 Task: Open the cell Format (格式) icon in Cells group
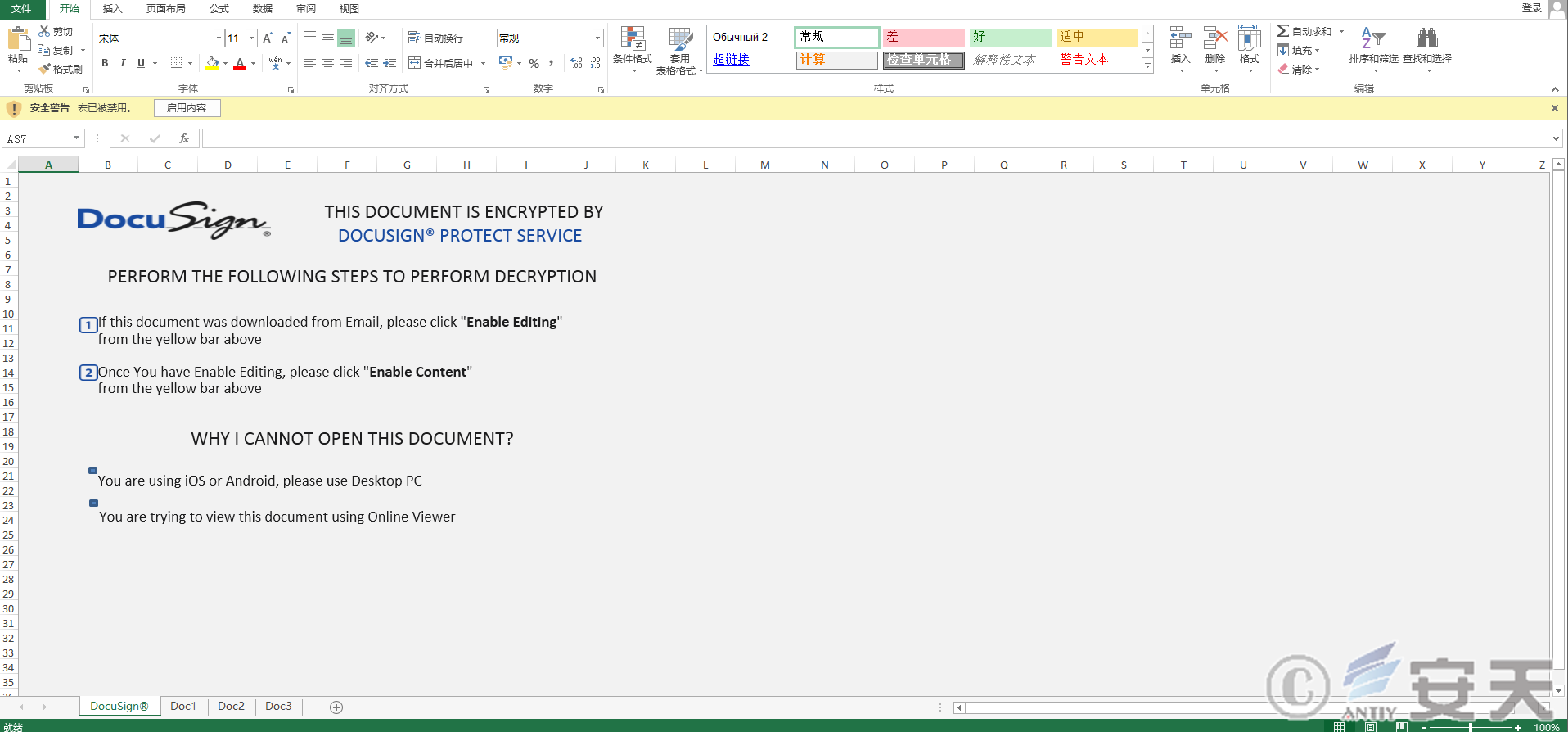coord(1250,38)
